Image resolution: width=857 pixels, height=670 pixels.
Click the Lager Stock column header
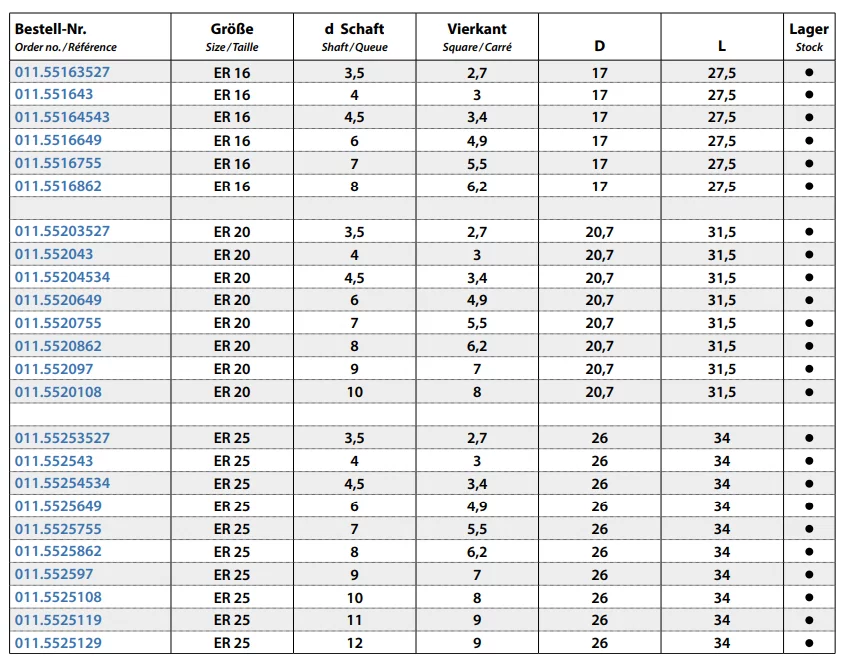click(x=809, y=37)
